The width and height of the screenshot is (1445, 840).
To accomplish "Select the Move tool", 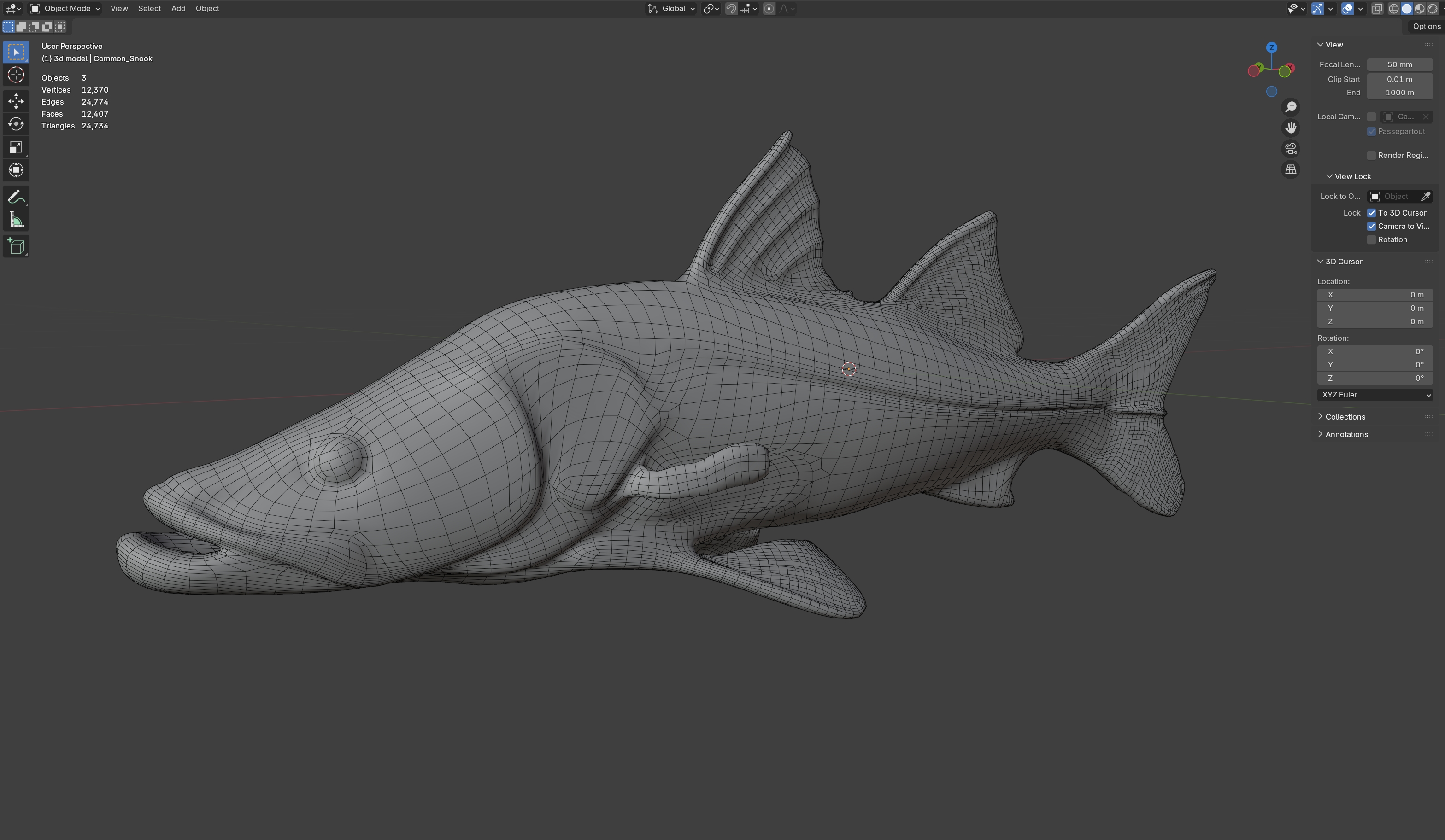I will (16, 101).
